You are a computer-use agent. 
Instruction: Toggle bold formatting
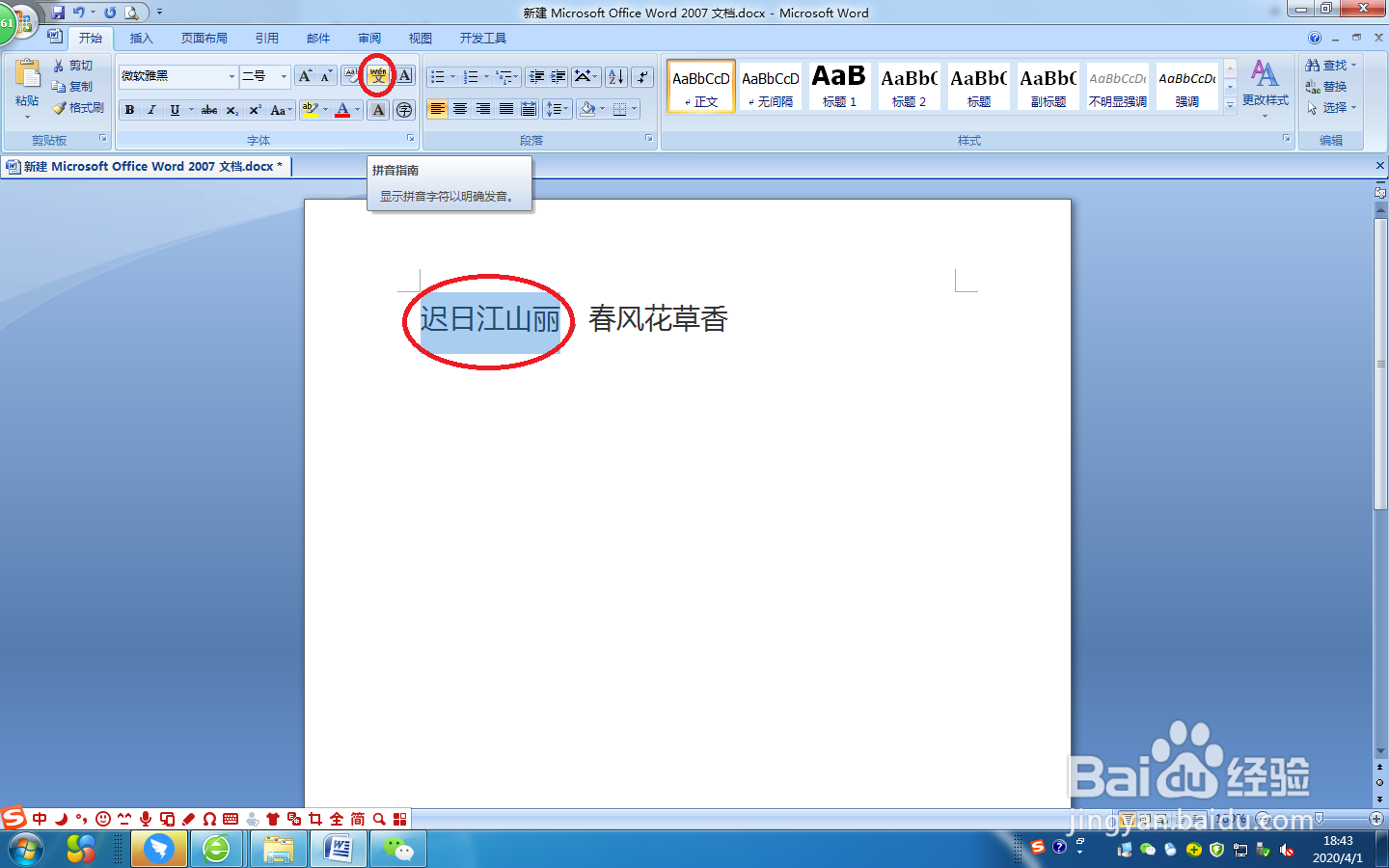(129, 109)
